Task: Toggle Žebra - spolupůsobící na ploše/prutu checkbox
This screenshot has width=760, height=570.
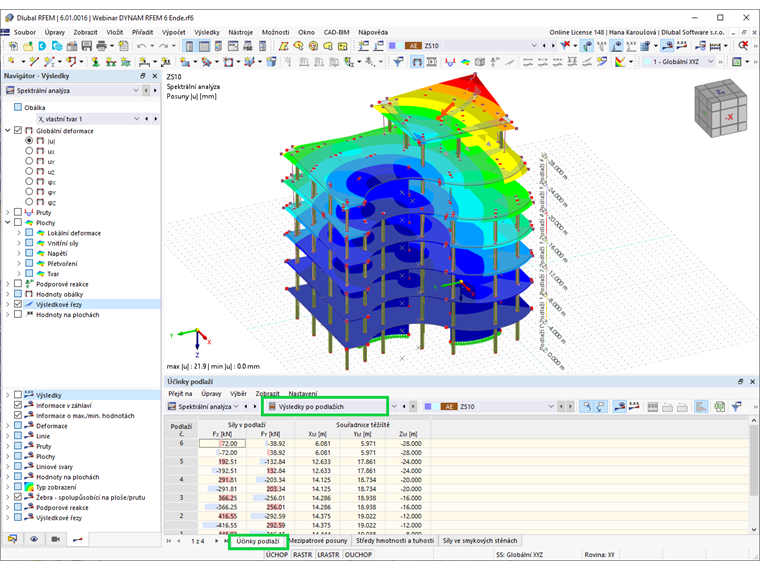Action: [x=18, y=497]
